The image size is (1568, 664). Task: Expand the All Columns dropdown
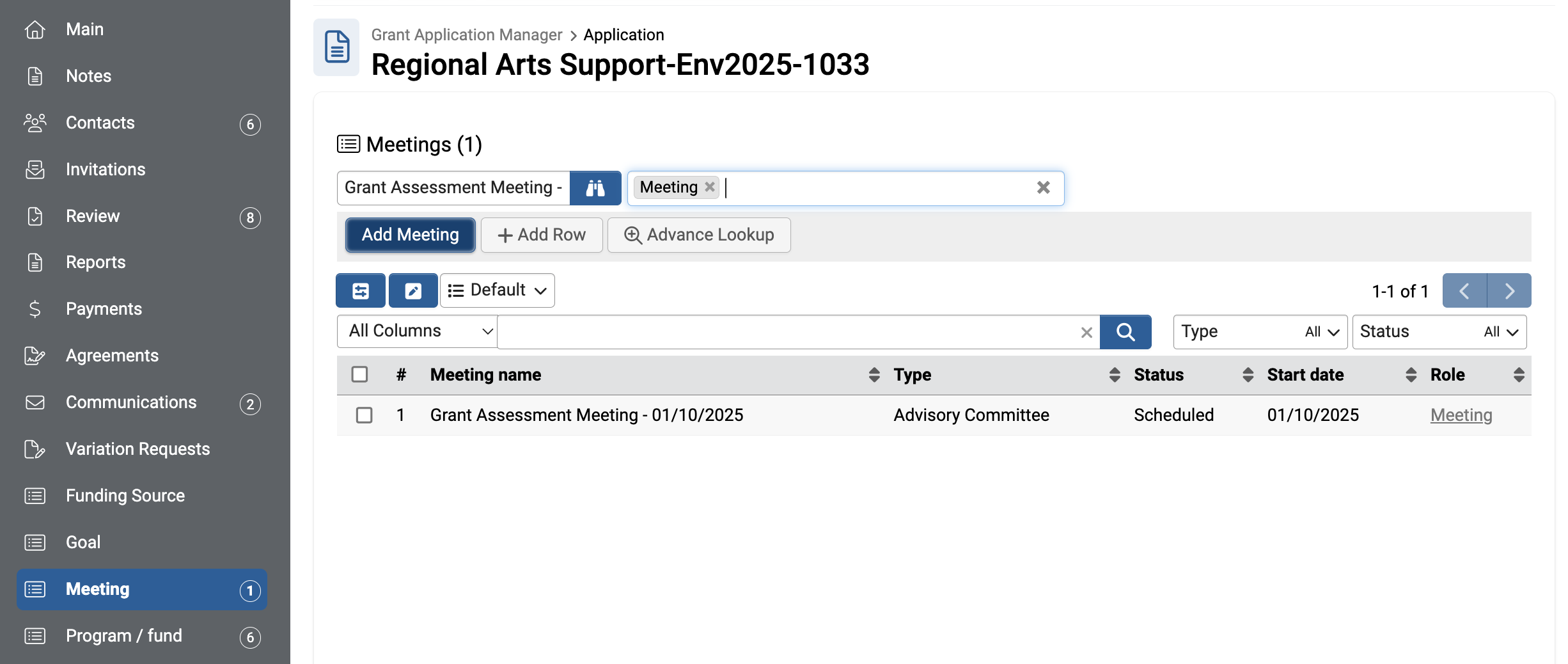[418, 331]
